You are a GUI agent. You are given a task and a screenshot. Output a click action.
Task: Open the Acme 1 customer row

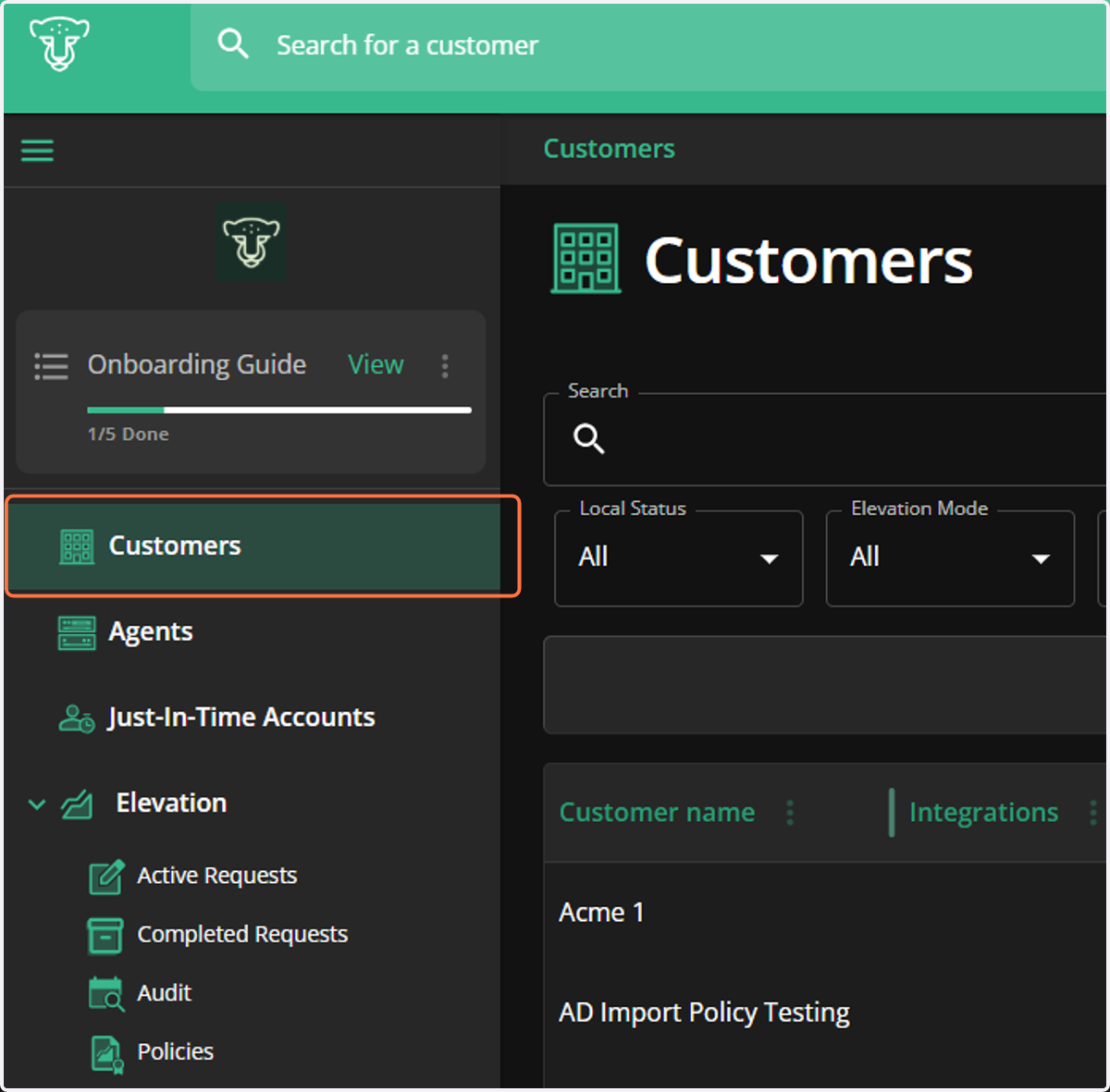point(825,913)
